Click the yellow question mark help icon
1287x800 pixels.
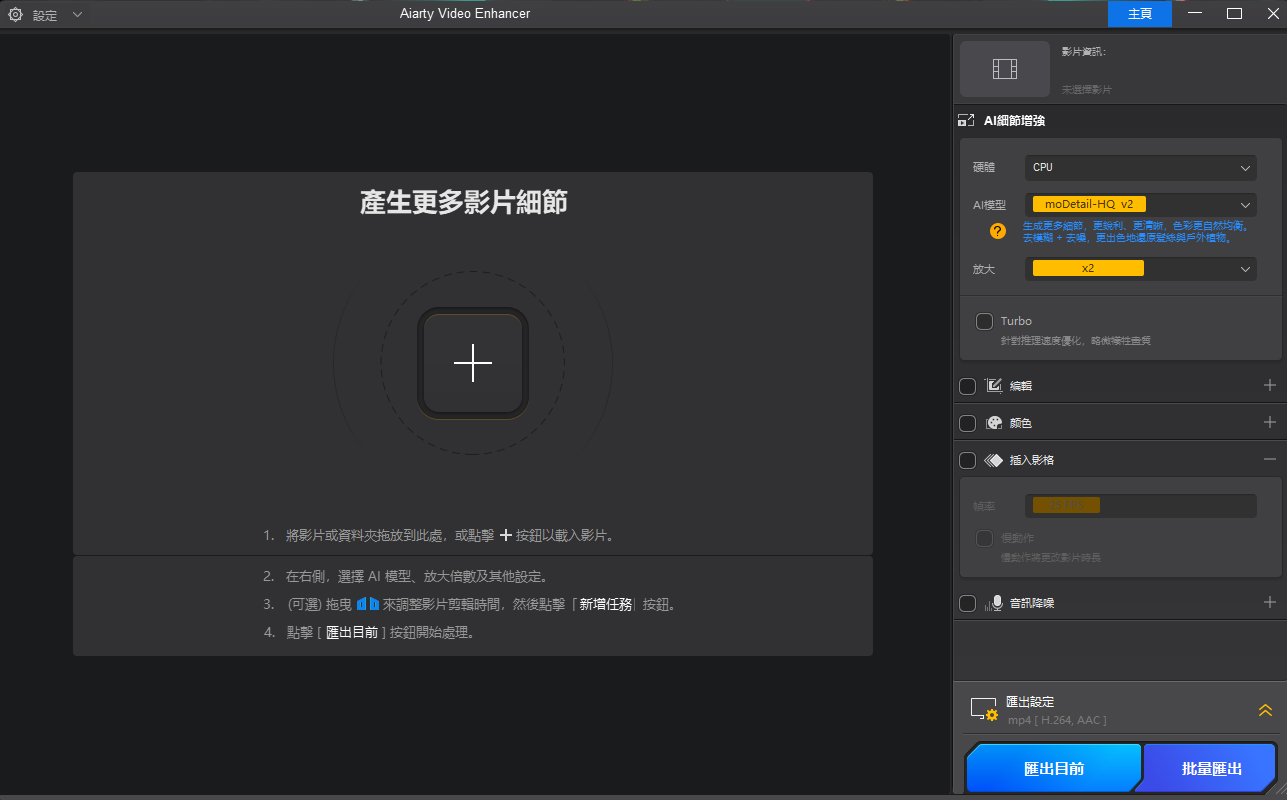[997, 231]
